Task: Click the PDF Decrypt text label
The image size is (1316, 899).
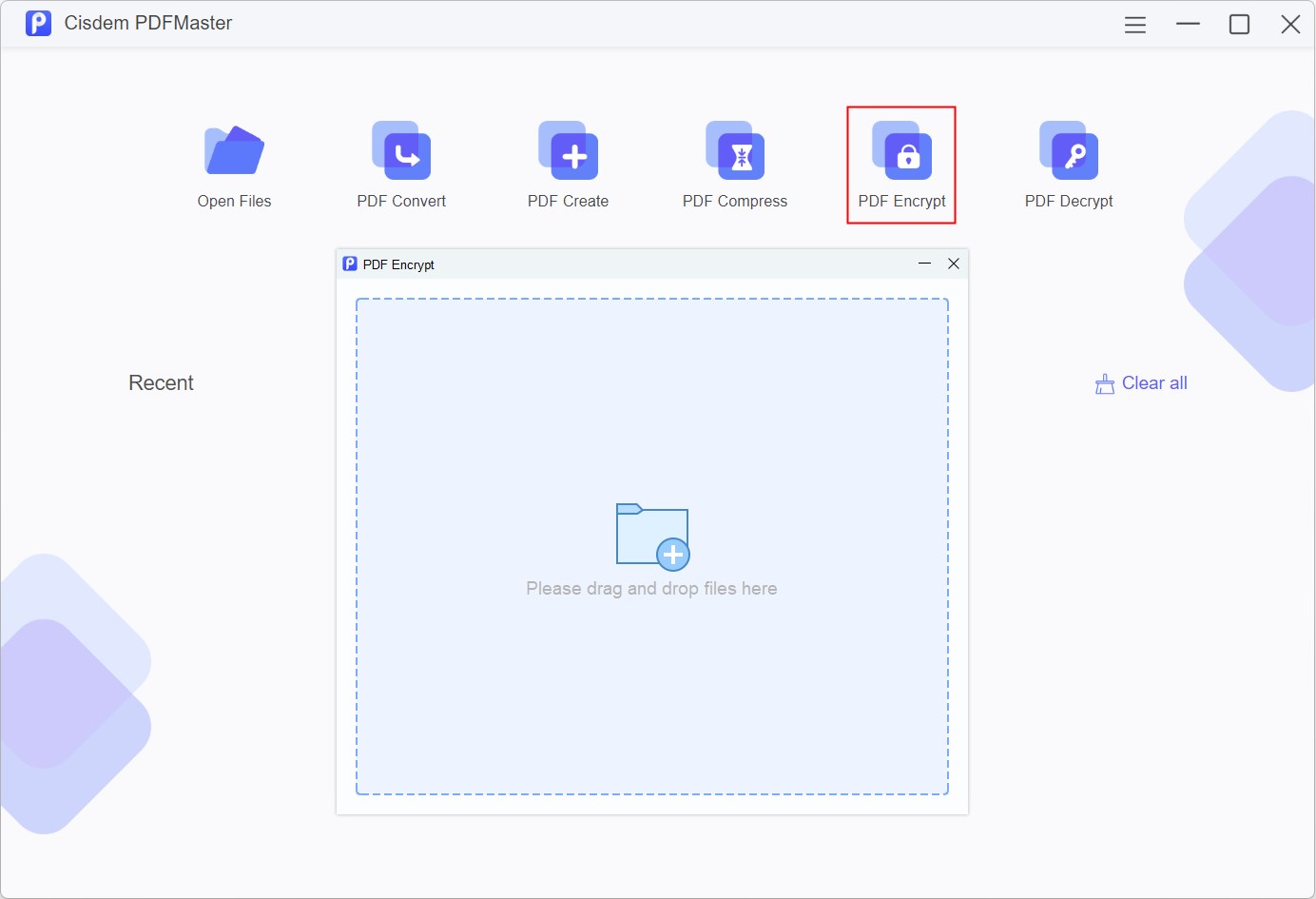Action: pos(1069,201)
